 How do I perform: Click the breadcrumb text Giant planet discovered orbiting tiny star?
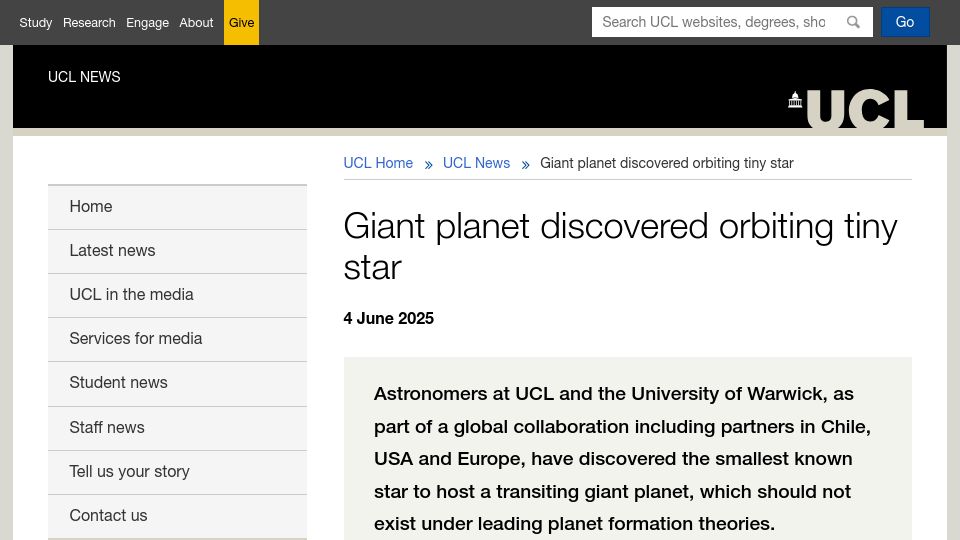pyautogui.click(x=666, y=163)
